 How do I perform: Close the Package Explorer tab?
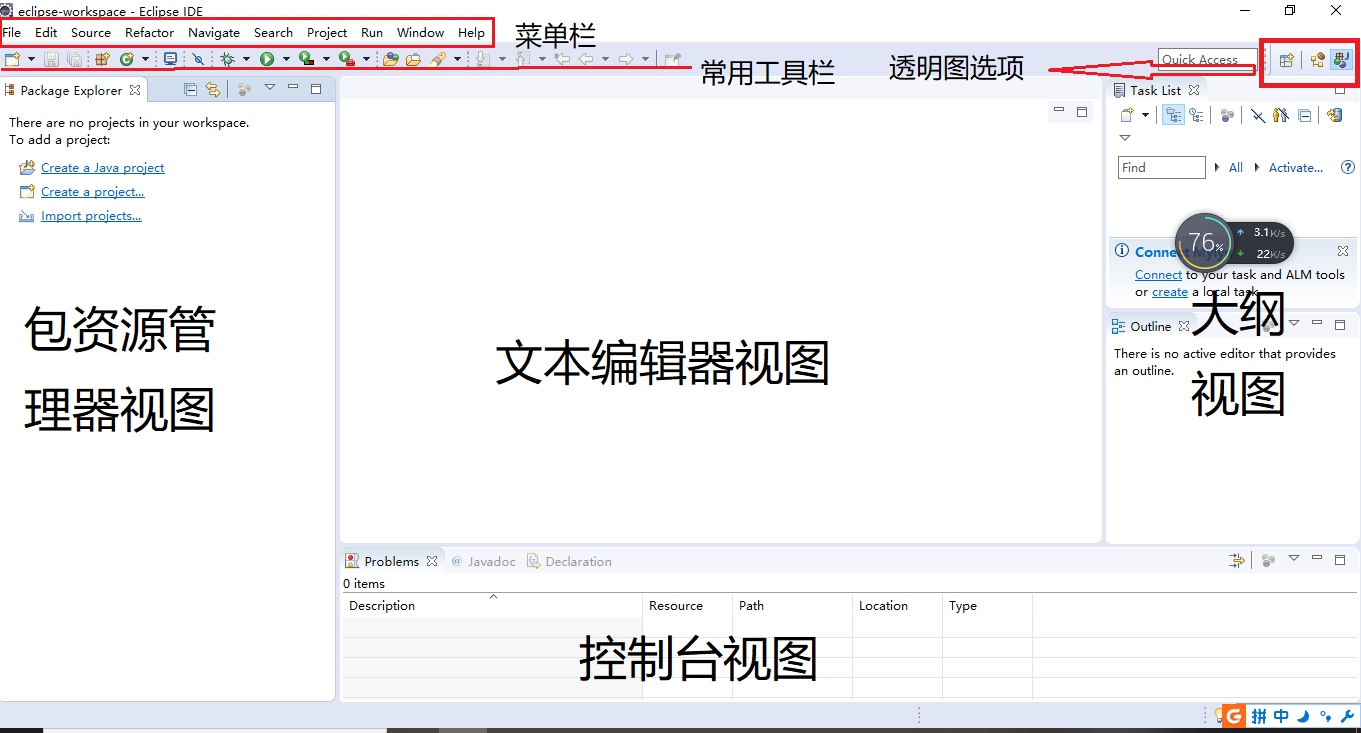[x=135, y=90]
